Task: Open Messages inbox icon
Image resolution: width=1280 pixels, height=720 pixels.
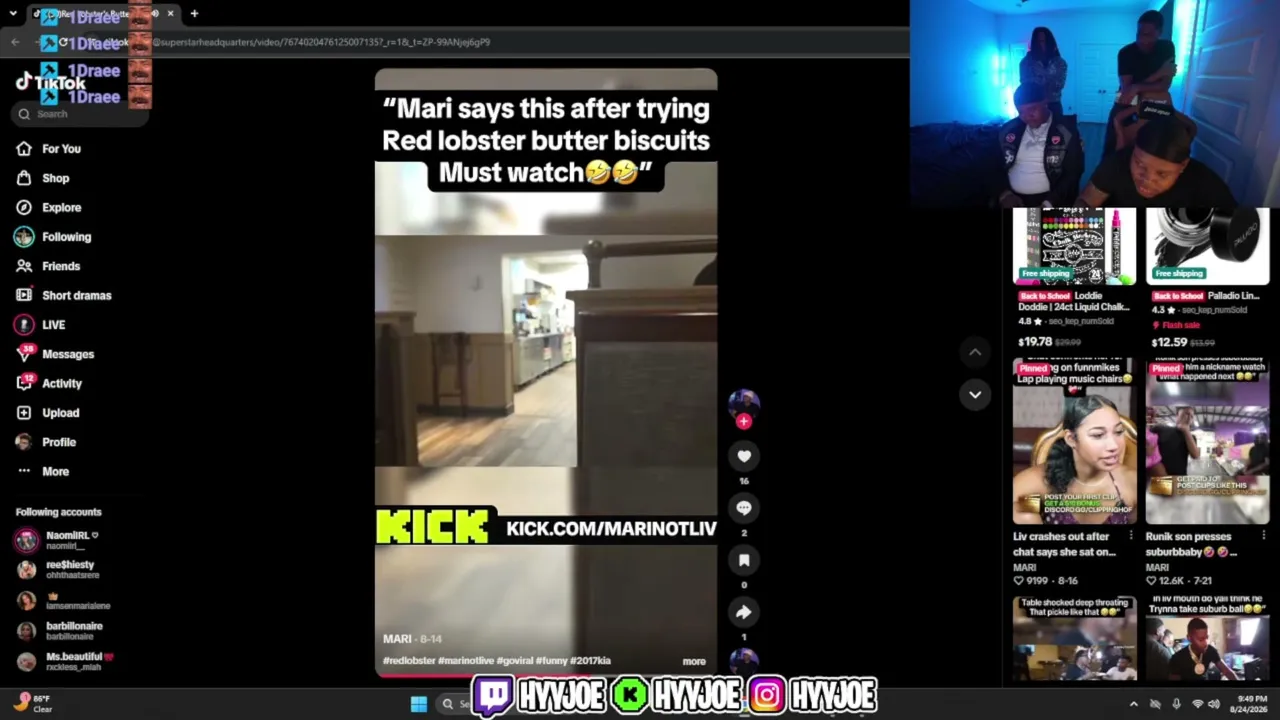Action: point(24,353)
